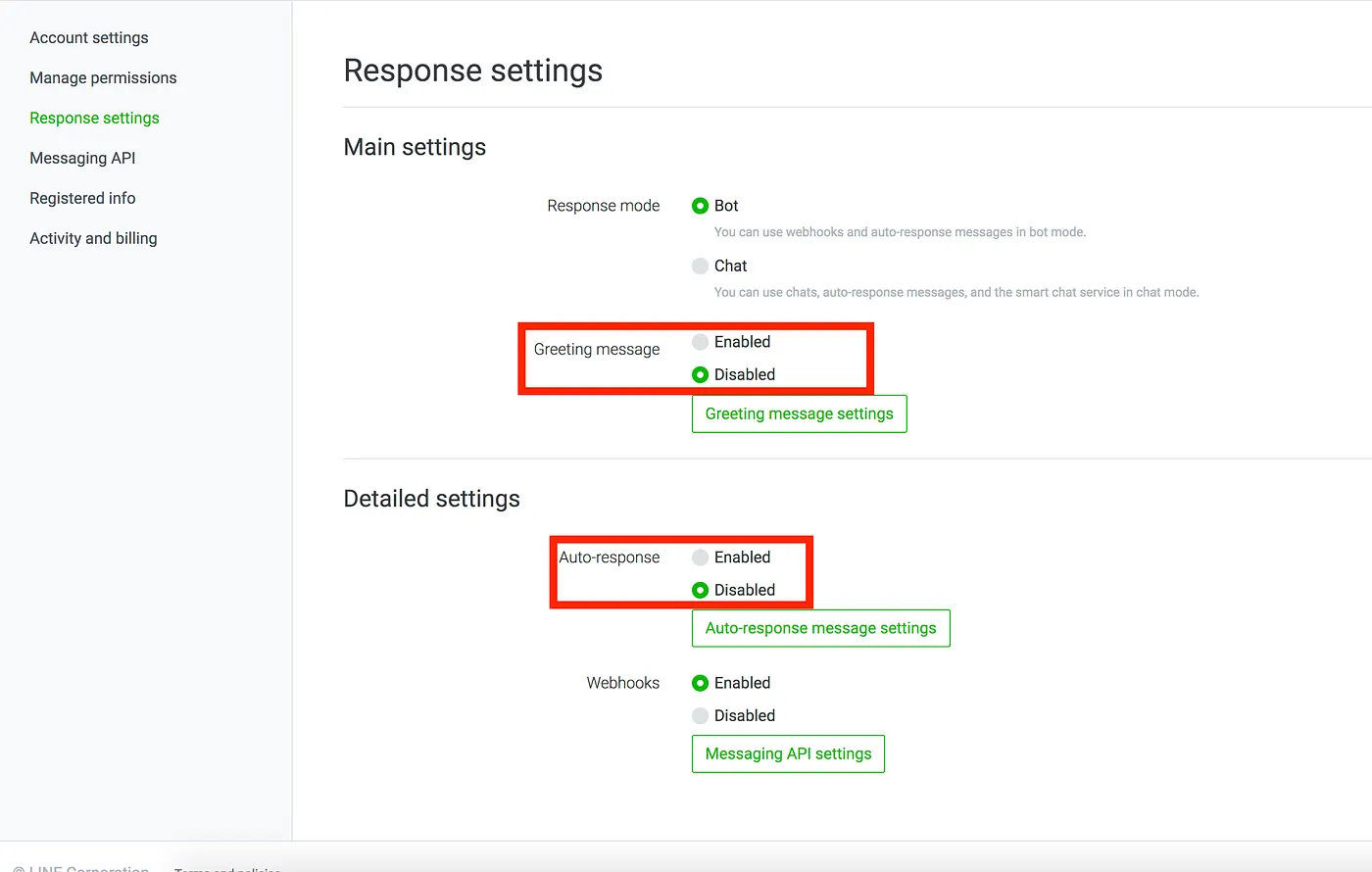
Task: Open Messaging API settings button
Action: [788, 753]
